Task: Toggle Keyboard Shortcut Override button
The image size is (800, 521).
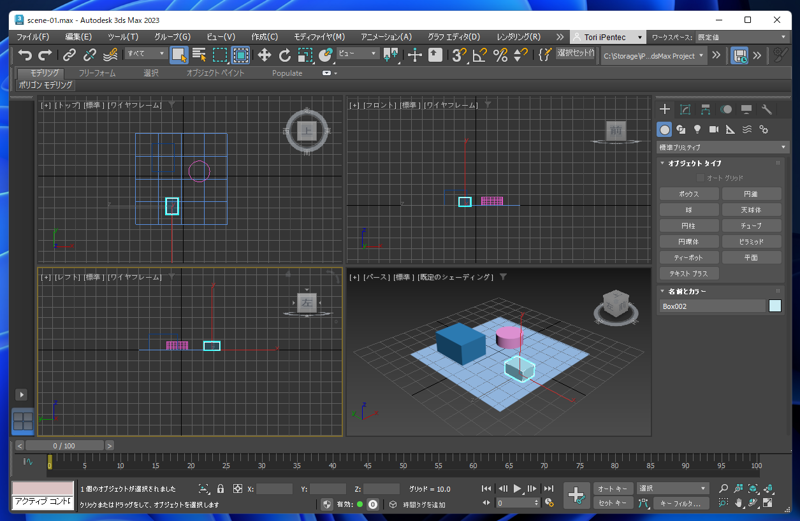Action: 435,55
